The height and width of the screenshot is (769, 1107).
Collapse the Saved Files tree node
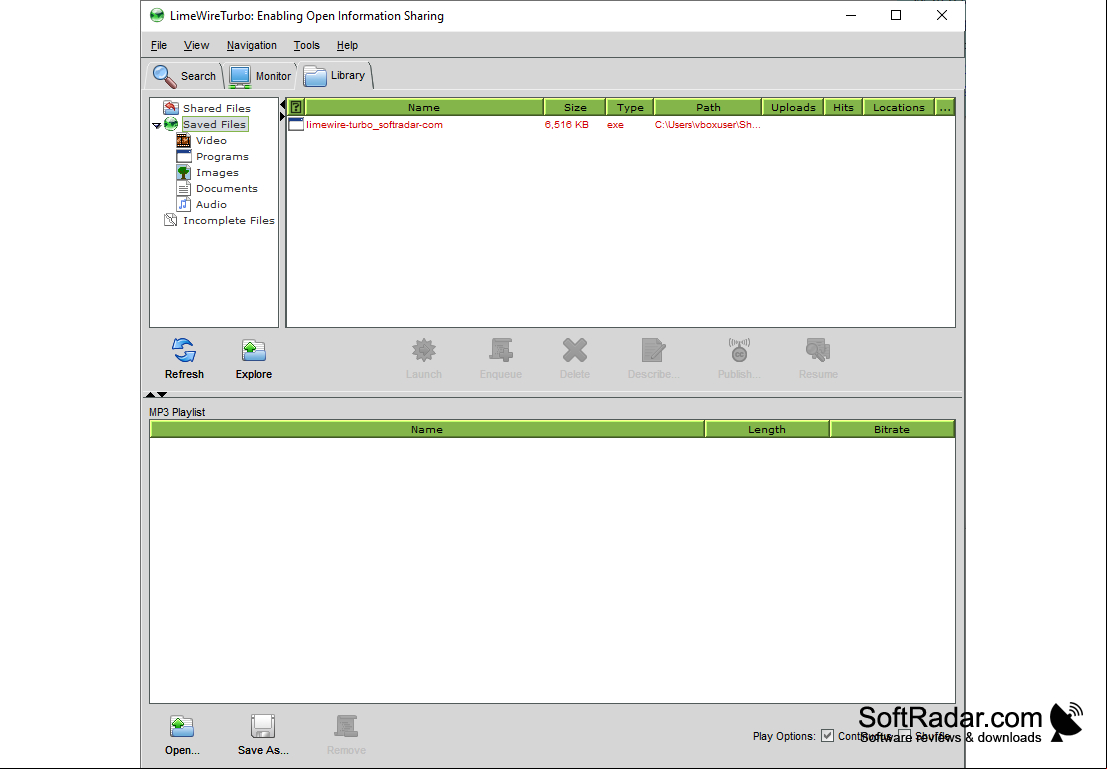156,125
